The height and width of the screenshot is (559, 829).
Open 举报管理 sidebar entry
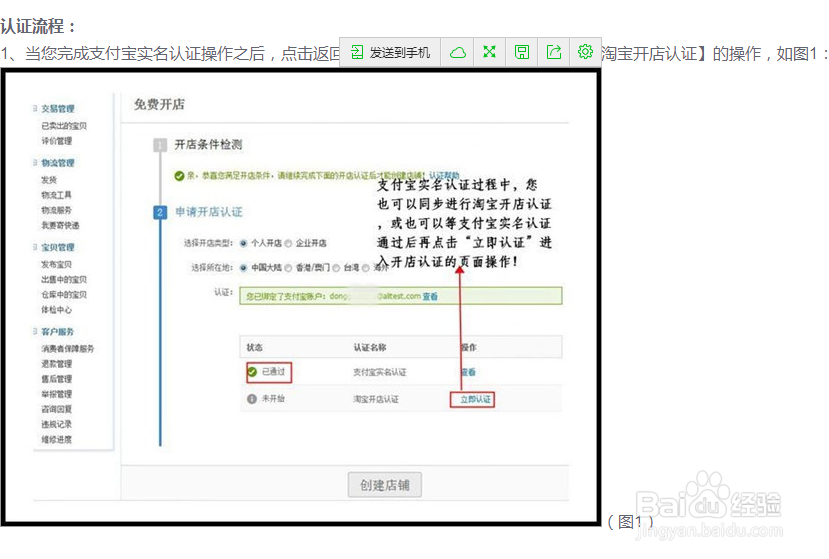point(57,394)
